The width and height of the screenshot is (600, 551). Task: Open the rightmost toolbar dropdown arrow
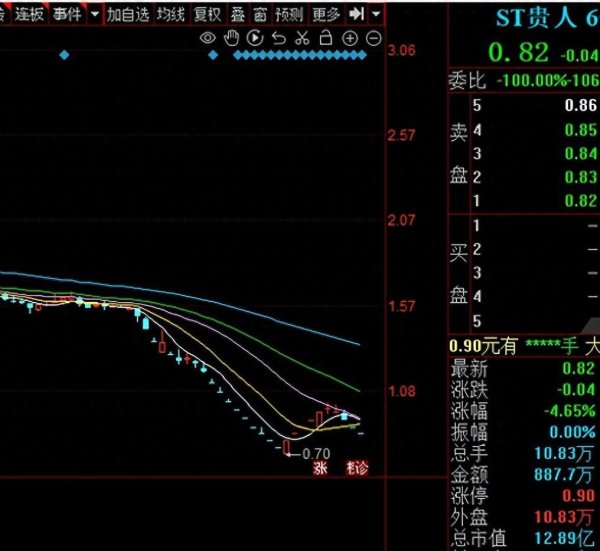point(376,15)
